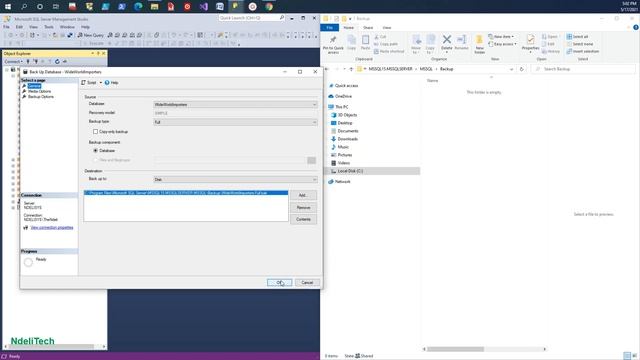Screen dimensions: 640x360
Task: Click the Delete icon in Explorer ribbon
Action: point(447,39)
